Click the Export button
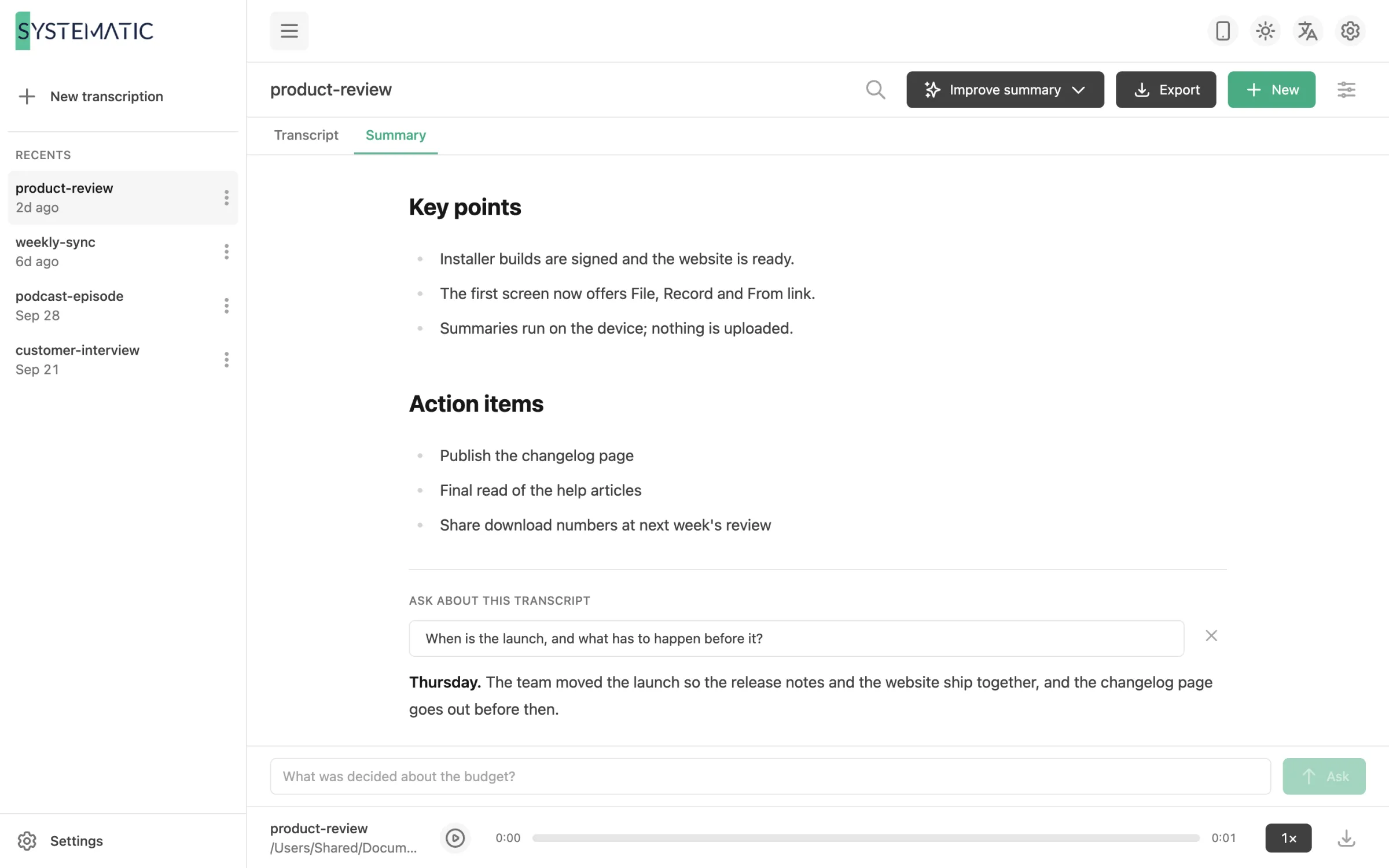 (x=1166, y=90)
